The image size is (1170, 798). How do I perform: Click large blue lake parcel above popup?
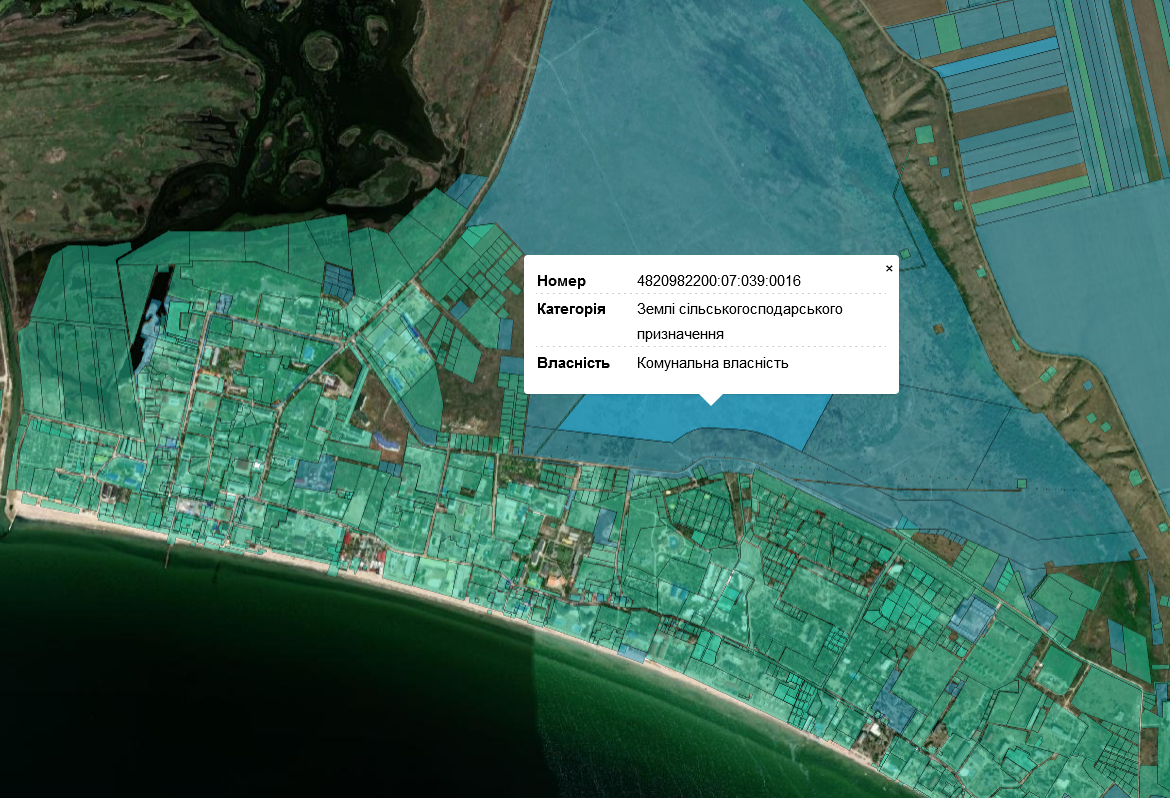pos(690,150)
